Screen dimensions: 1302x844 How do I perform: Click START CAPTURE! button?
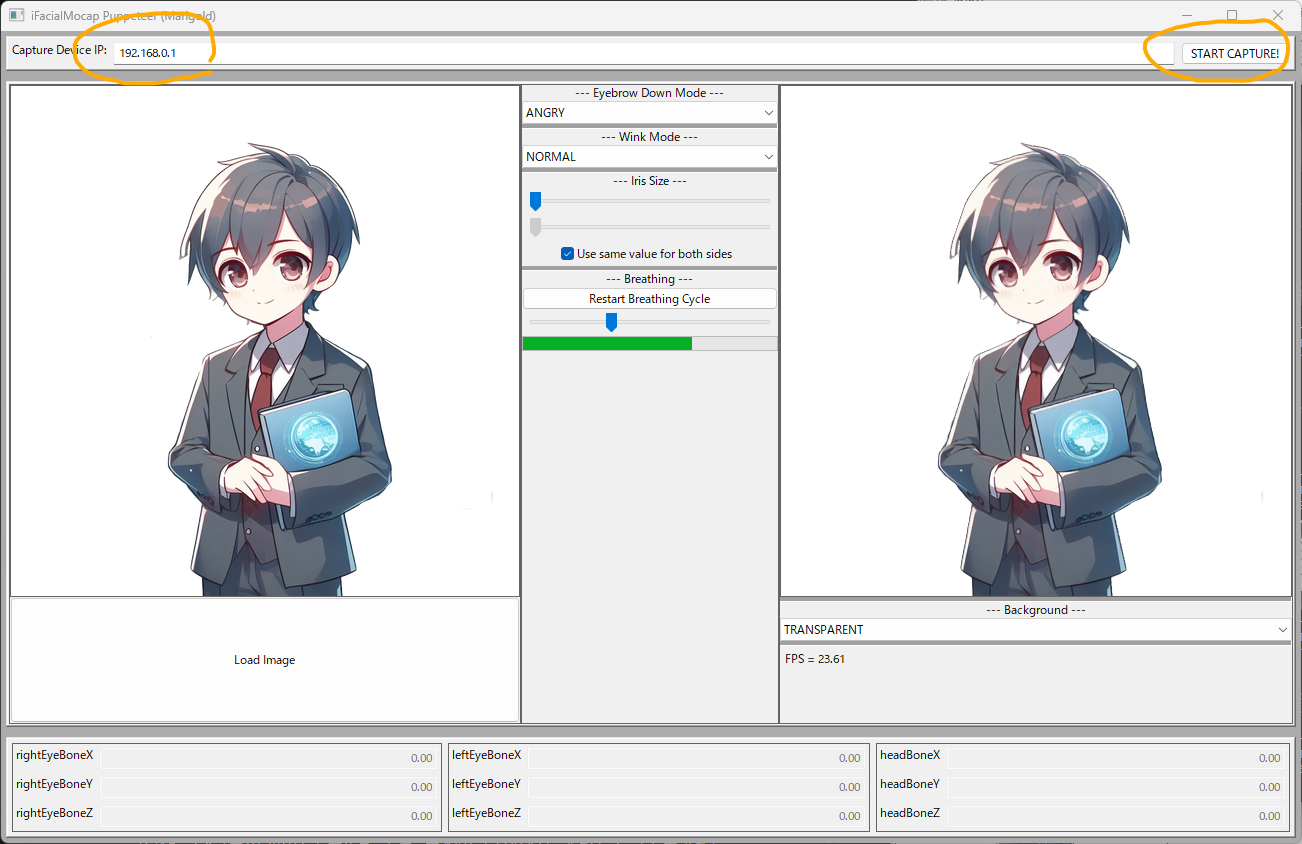1234,53
